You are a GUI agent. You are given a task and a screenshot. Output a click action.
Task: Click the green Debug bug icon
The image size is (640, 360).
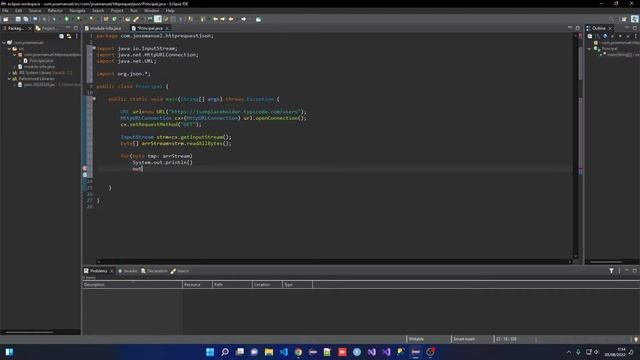(54, 19)
